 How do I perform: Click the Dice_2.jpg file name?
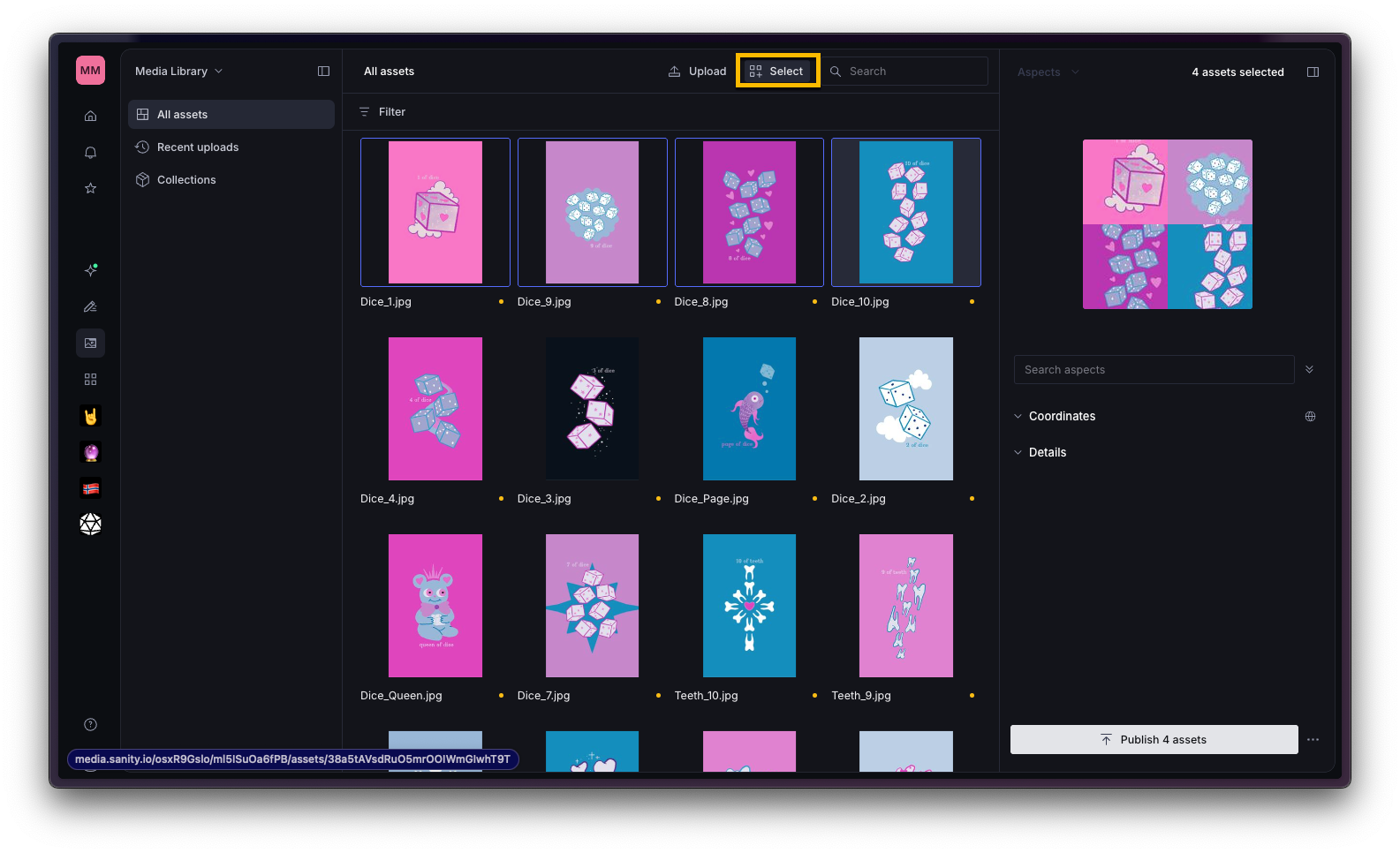[x=859, y=499]
